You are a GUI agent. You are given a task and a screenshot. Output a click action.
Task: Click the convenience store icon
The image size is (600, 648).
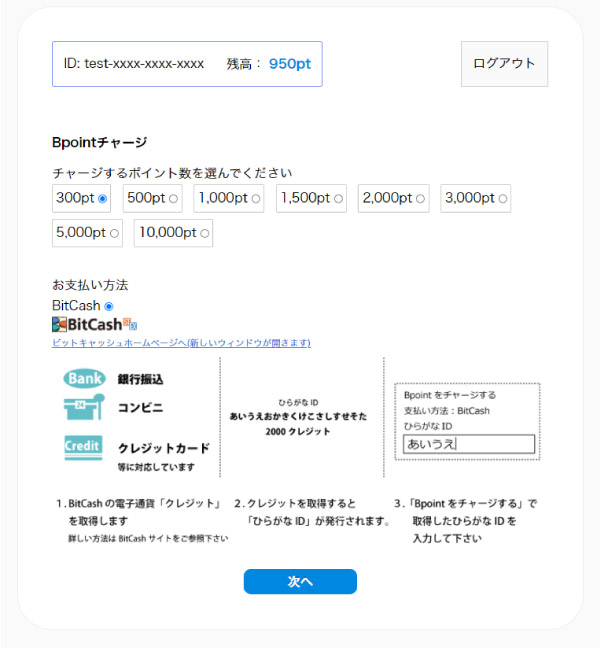[x=84, y=408]
